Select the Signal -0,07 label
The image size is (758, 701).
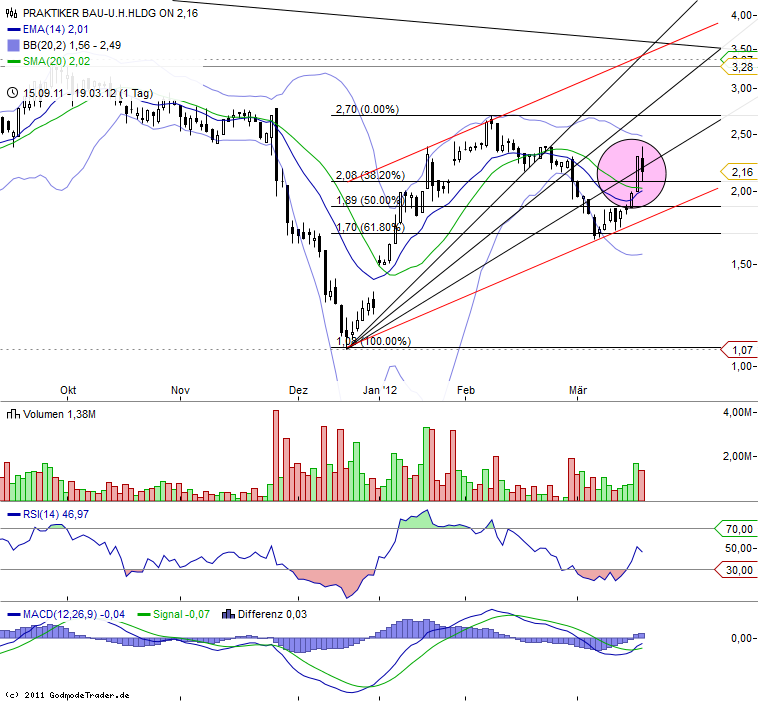181,614
